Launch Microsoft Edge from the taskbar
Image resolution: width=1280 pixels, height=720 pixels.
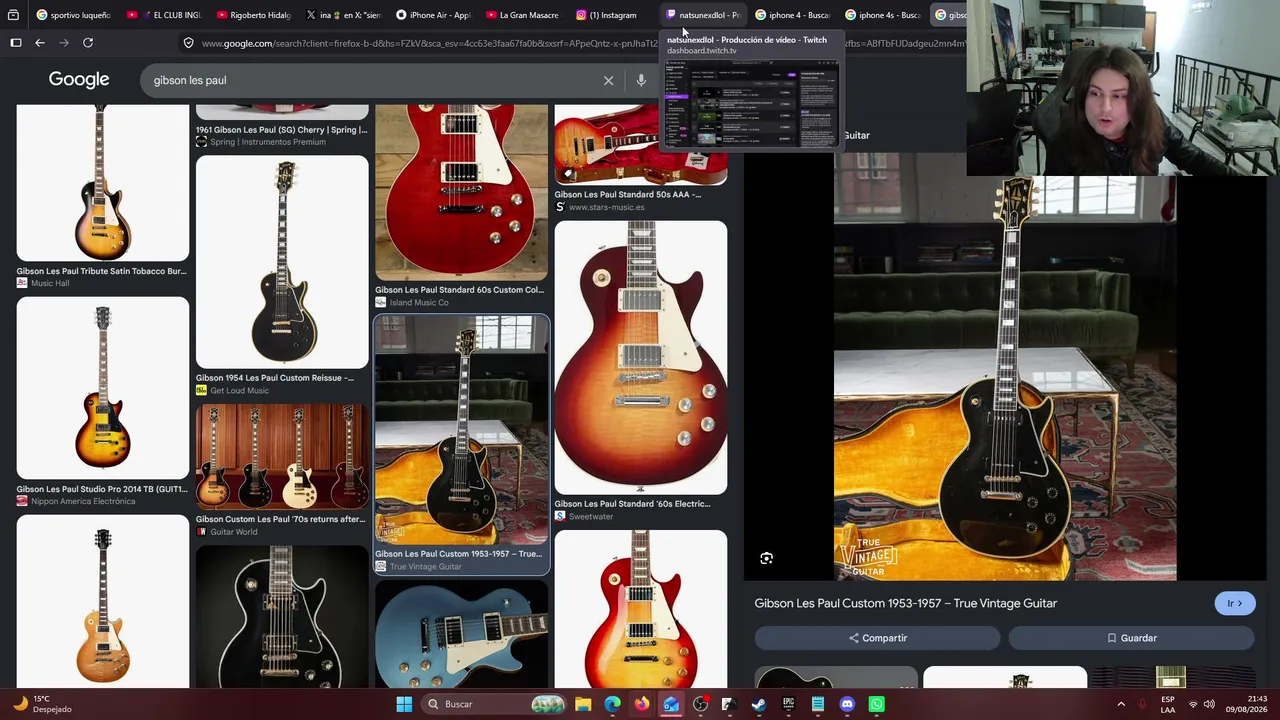coord(612,704)
